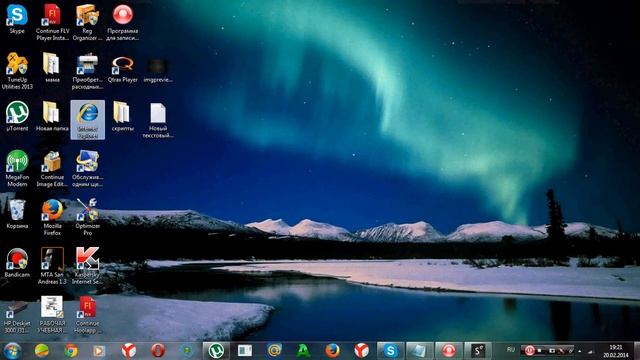Screen dimensions: 640x360
Task: Show hidden system tray icons
Action: coord(580,351)
